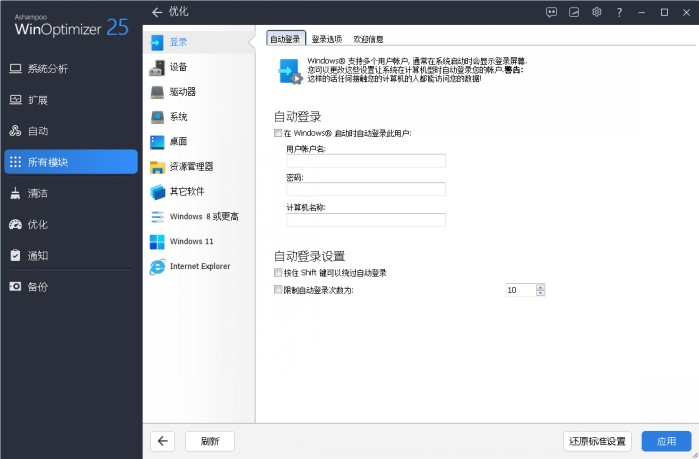Switch to the 登录选项 tab
This screenshot has height=459, width=699.
click(326, 39)
